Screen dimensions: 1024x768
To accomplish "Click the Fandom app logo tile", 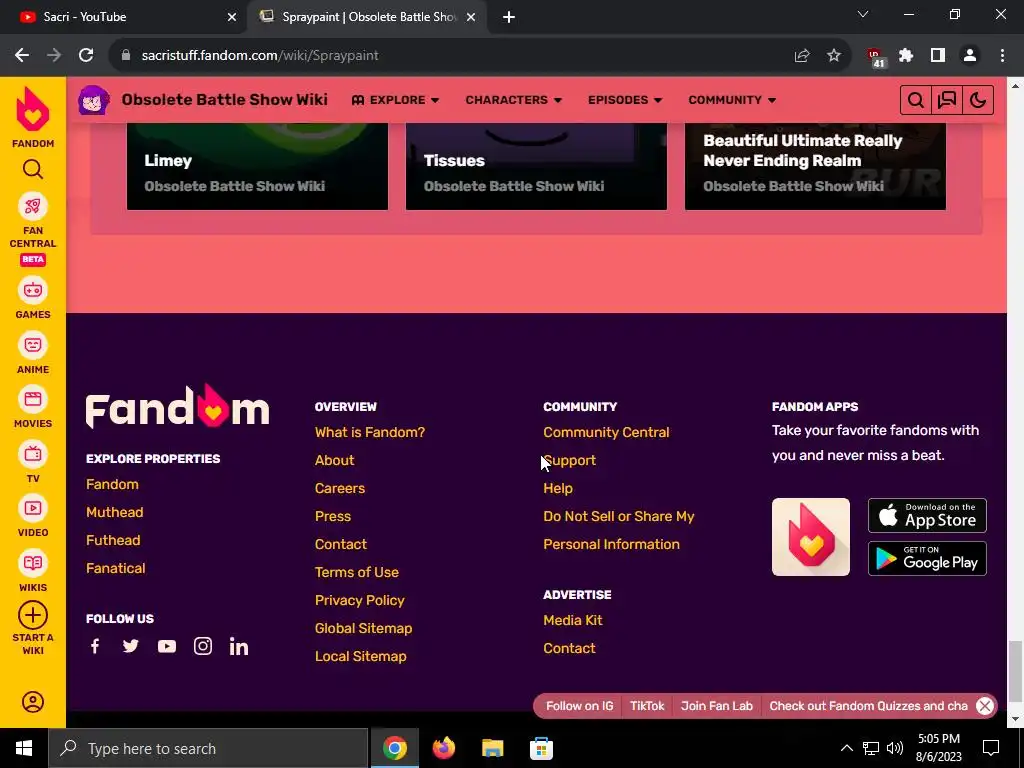I will [x=810, y=537].
